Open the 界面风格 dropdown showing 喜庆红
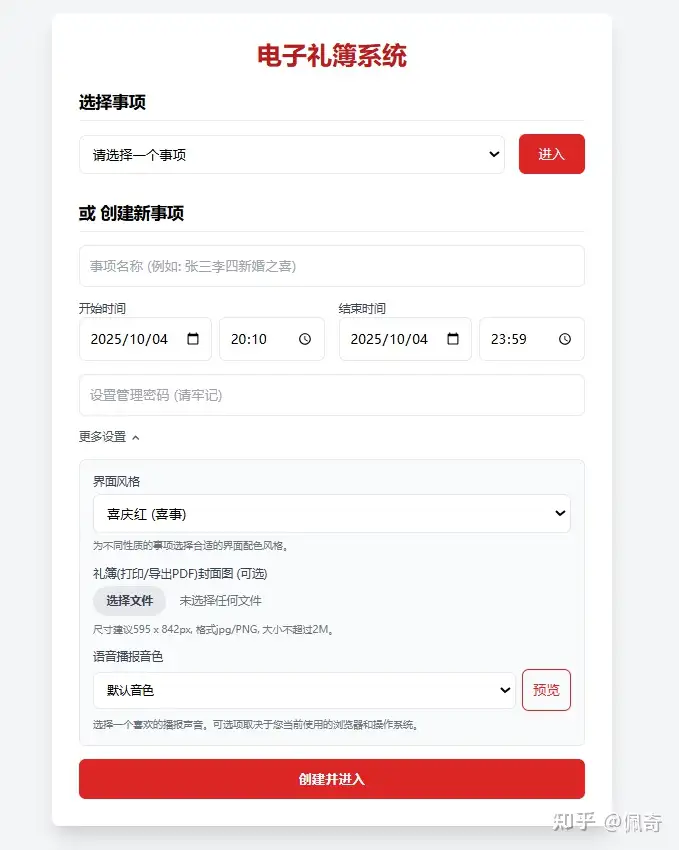The image size is (679, 850). [x=331, y=514]
